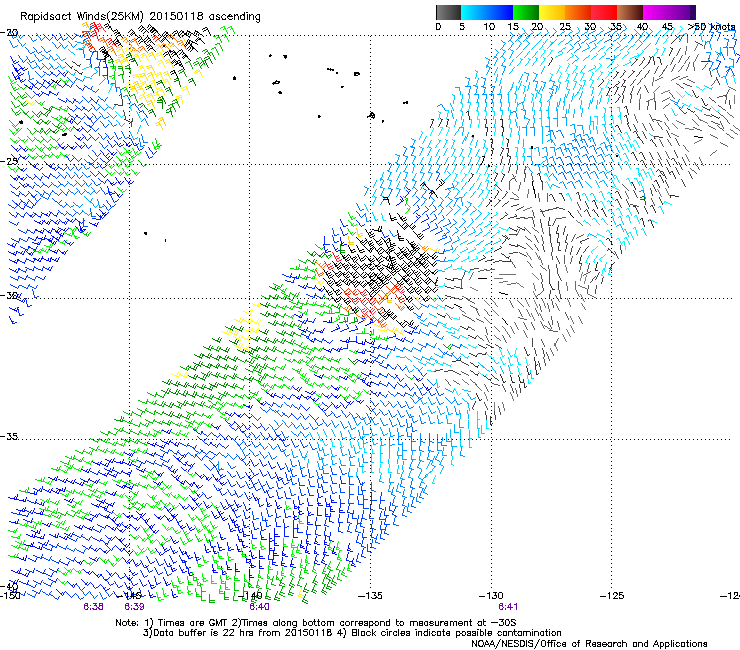Screen dimensions: 740x650
Task: Click the longitude label '-130'
Action: [491, 596]
